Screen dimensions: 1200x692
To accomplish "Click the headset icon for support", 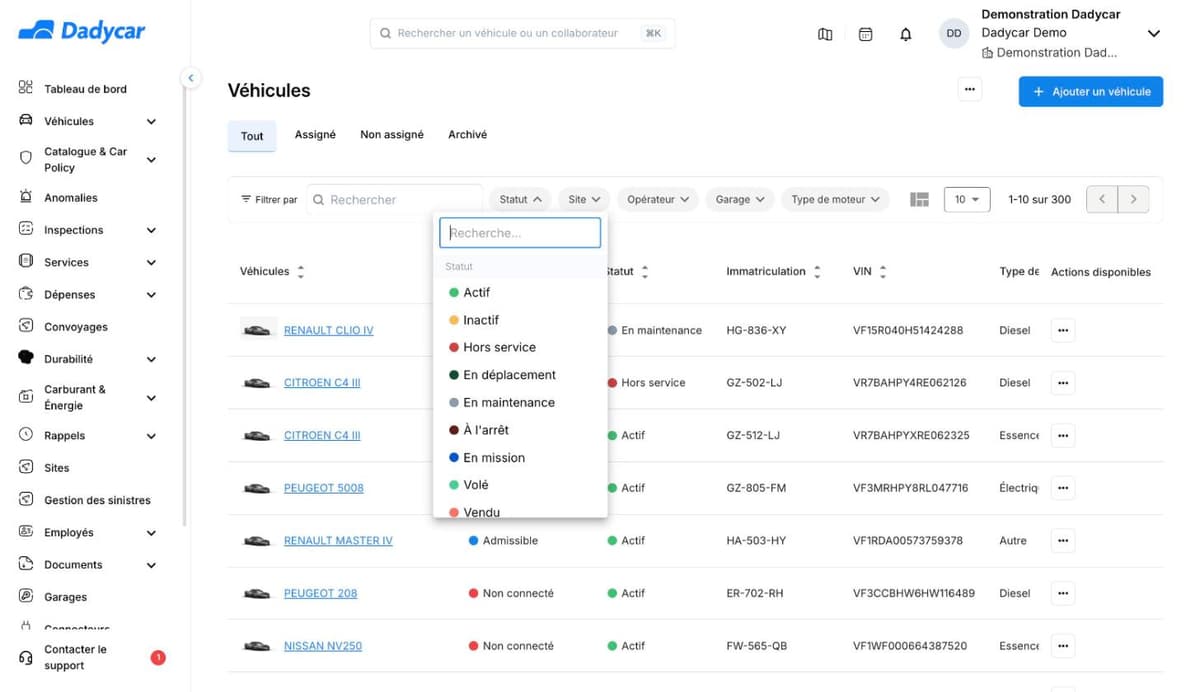I will (26, 657).
